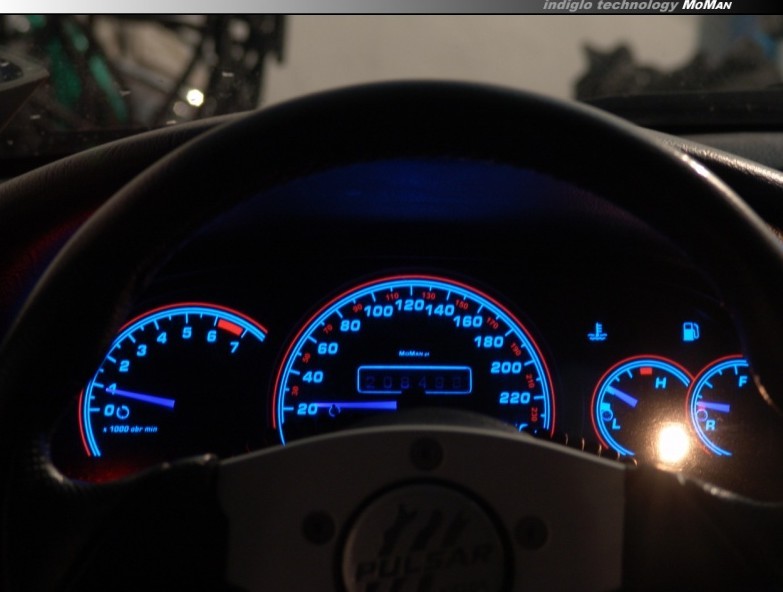This screenshot has width=783, height=592.
Task: Click the tachometer number 6
Action: pyautogui.click(x=212, y=336)
